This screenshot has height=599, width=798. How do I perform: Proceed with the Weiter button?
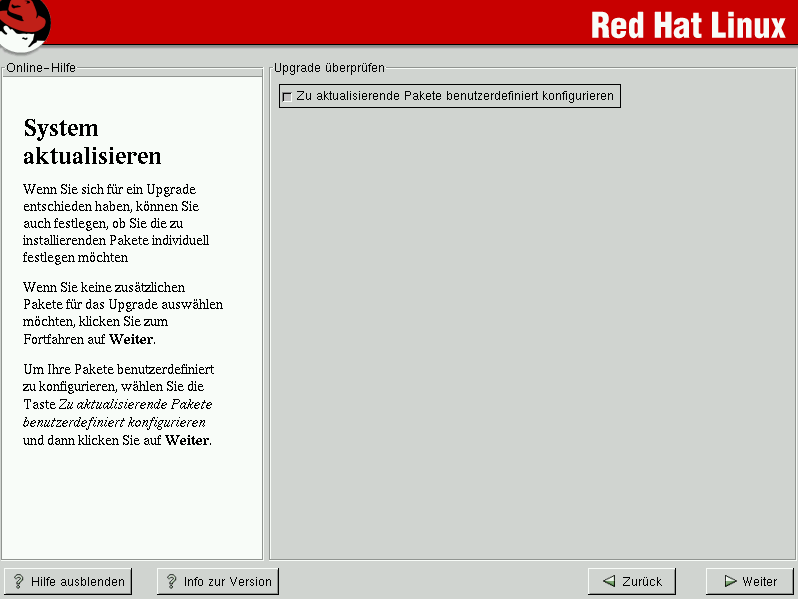(749, 581)
